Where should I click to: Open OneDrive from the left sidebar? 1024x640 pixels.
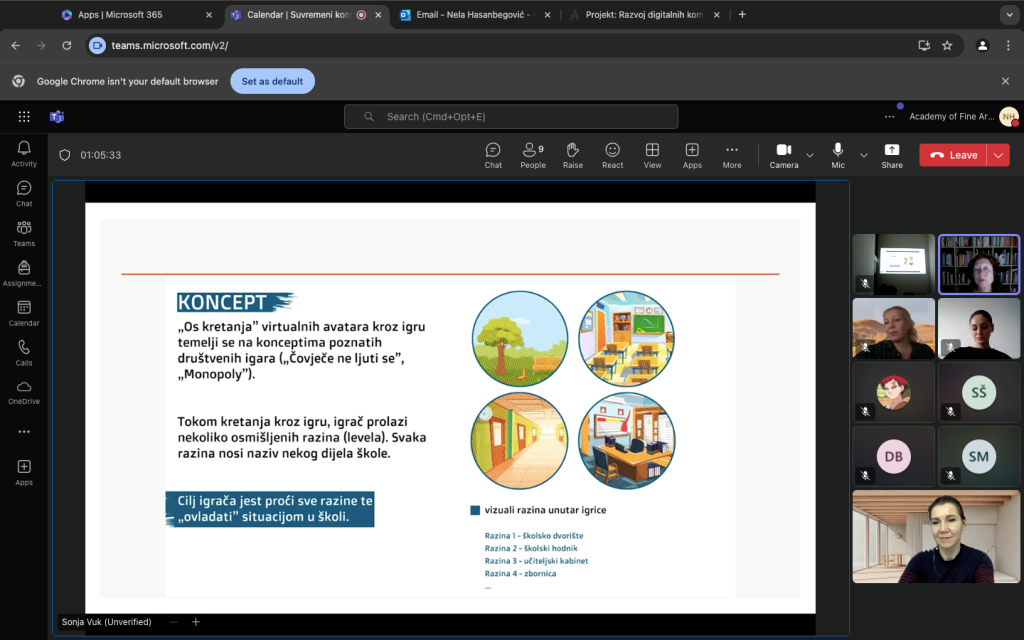coord(24,392)
